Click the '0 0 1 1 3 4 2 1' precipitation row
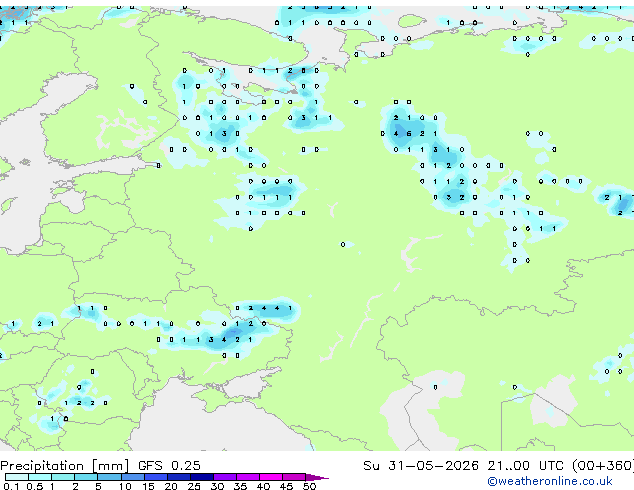 click(204, 340)
